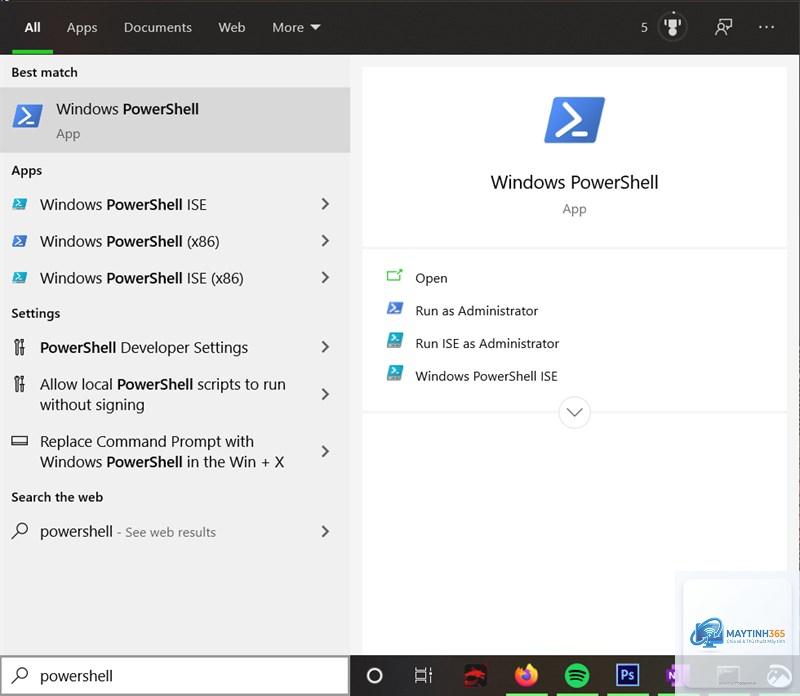Click 'Windows PowerShell (x86)' result text
This screenshot has width=800, height=696.
point(130,241)
